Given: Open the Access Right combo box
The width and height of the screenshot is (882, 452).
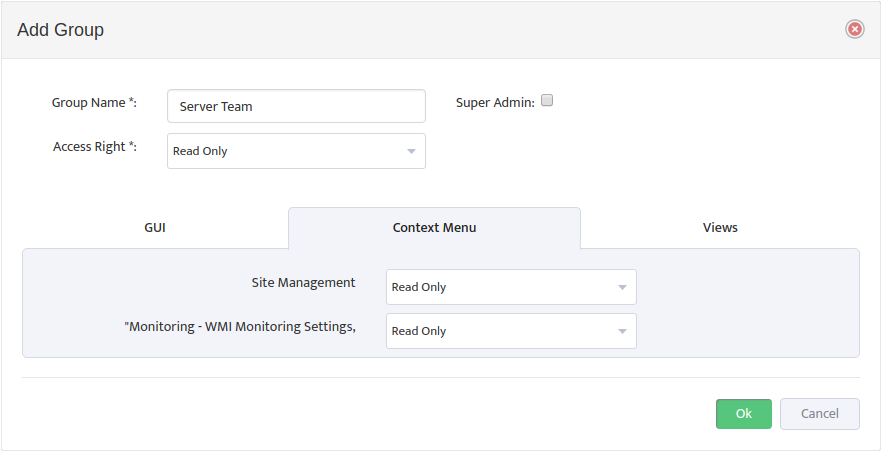Looking at the screenshot, I should pyautogui.click(x=296, y=151).
